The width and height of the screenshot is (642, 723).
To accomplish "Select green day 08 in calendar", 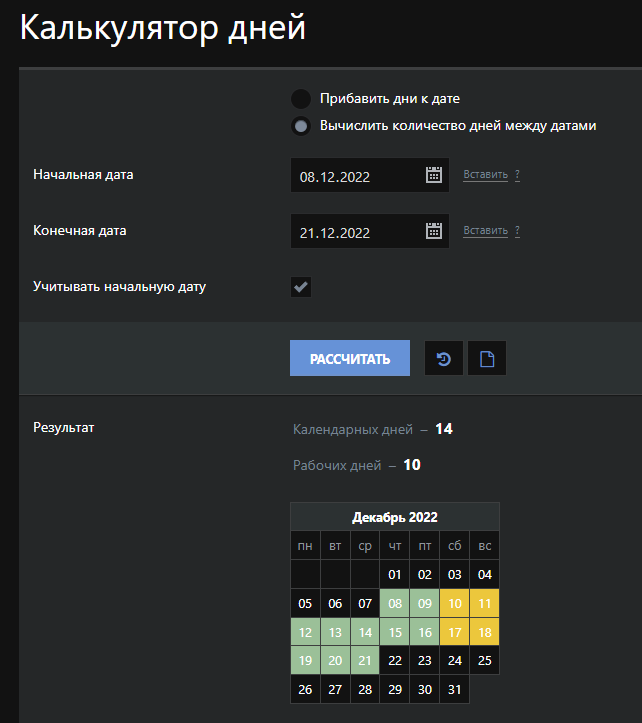I will coord(394,604).
